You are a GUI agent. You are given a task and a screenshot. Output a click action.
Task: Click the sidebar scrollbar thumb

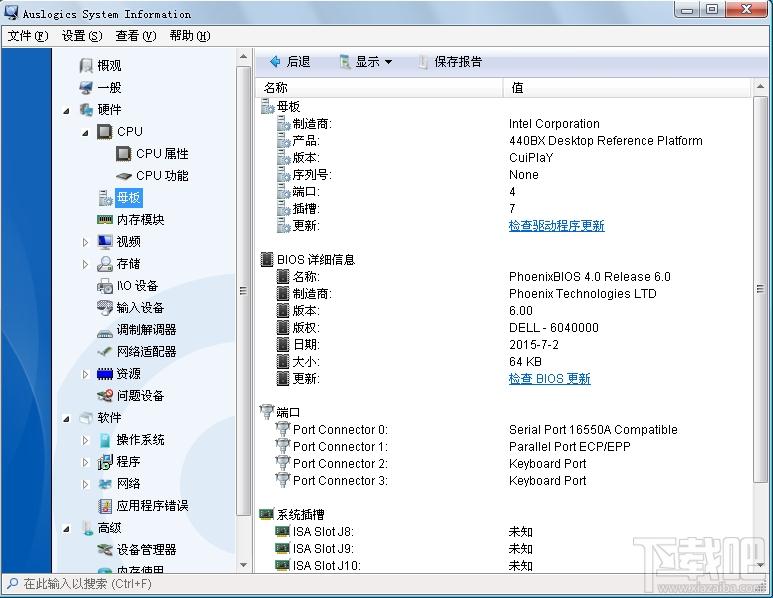point(244,290)
